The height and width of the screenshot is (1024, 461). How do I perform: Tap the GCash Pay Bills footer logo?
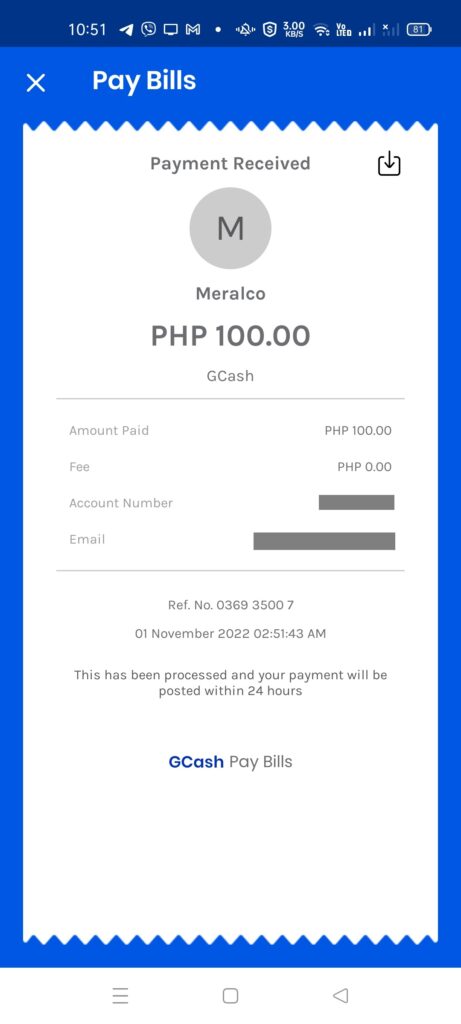pyautogui.click(x=230, y=761)
